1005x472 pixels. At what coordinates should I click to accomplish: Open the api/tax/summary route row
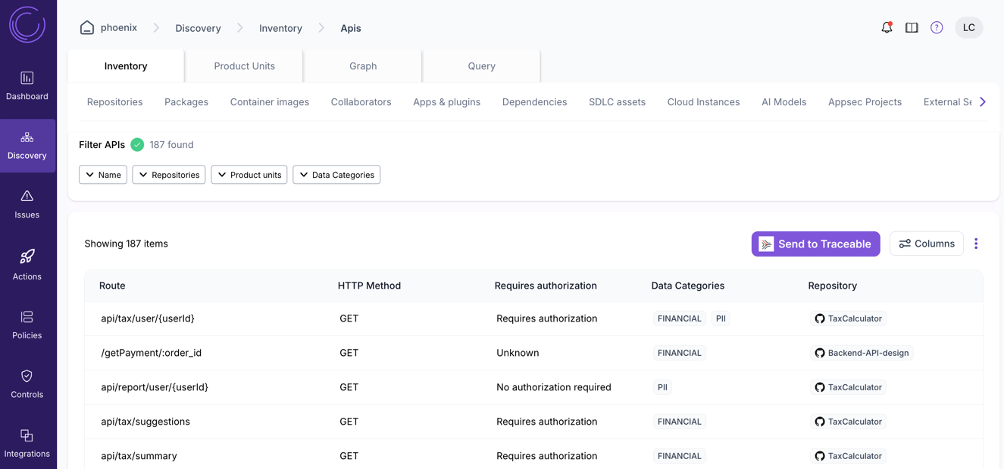(x=534, y=456)
